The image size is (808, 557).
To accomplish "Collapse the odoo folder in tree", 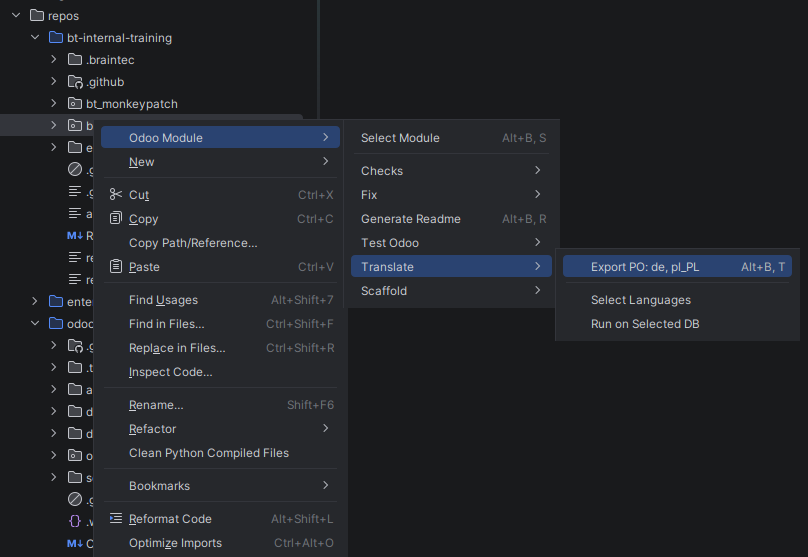I will coord(35,323).
